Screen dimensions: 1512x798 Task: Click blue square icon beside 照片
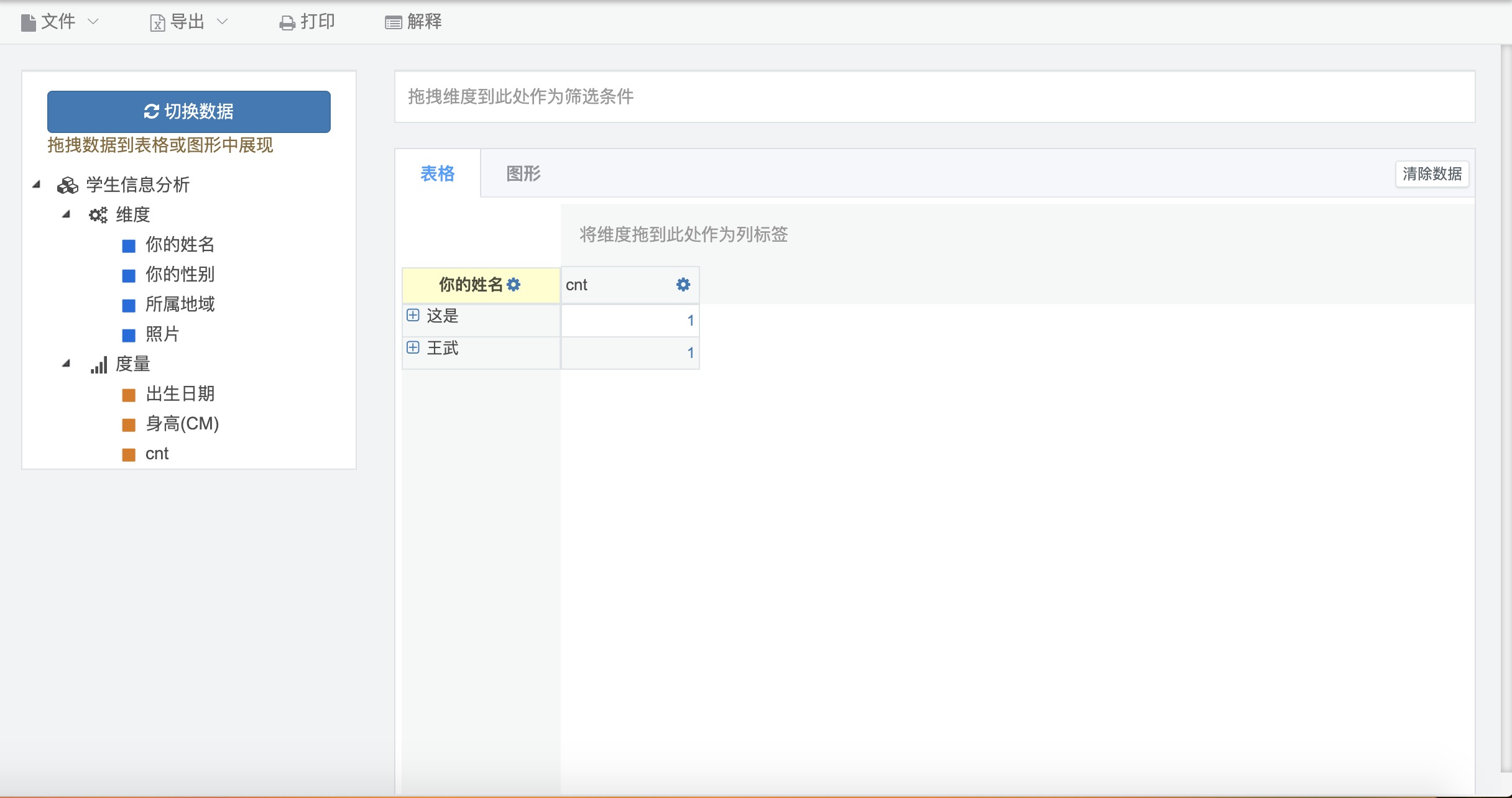[129, 336]
